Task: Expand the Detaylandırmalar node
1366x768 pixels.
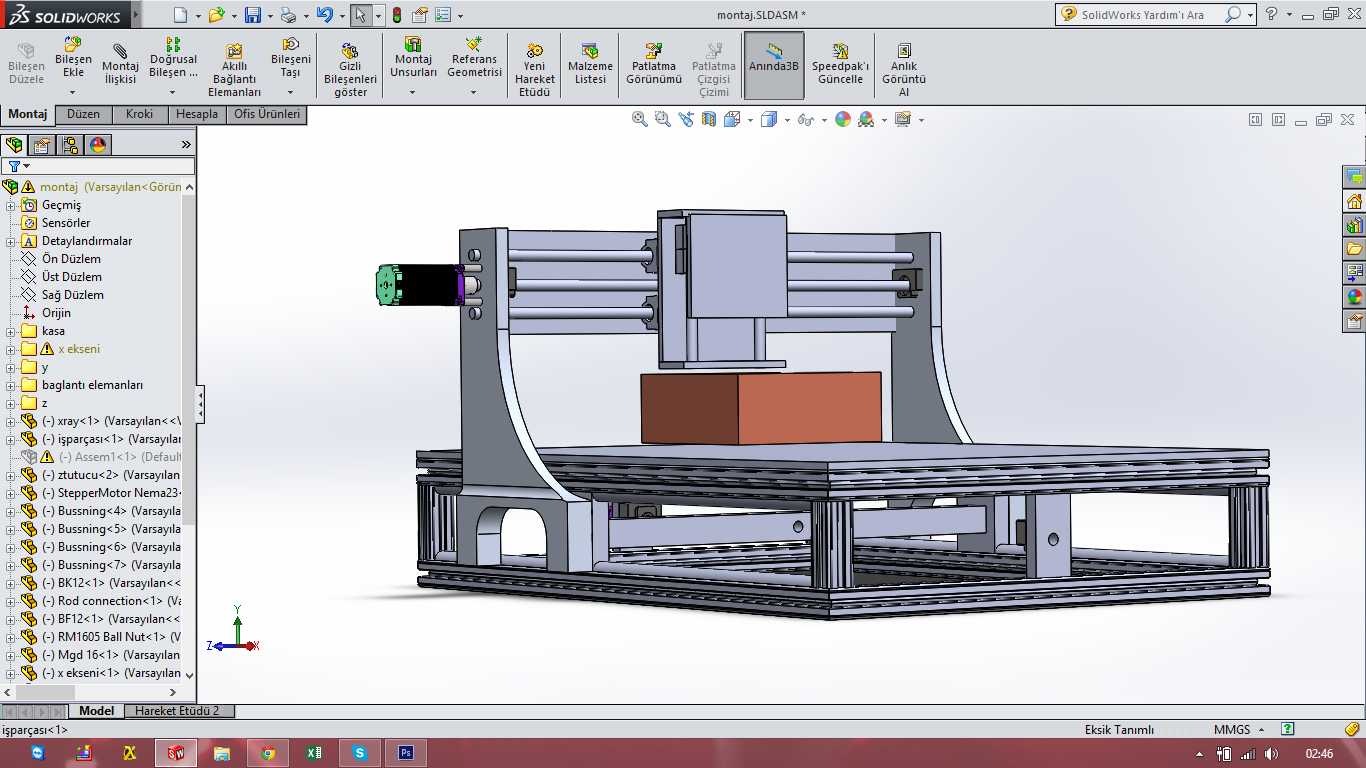Action: [x=11, y=241]
